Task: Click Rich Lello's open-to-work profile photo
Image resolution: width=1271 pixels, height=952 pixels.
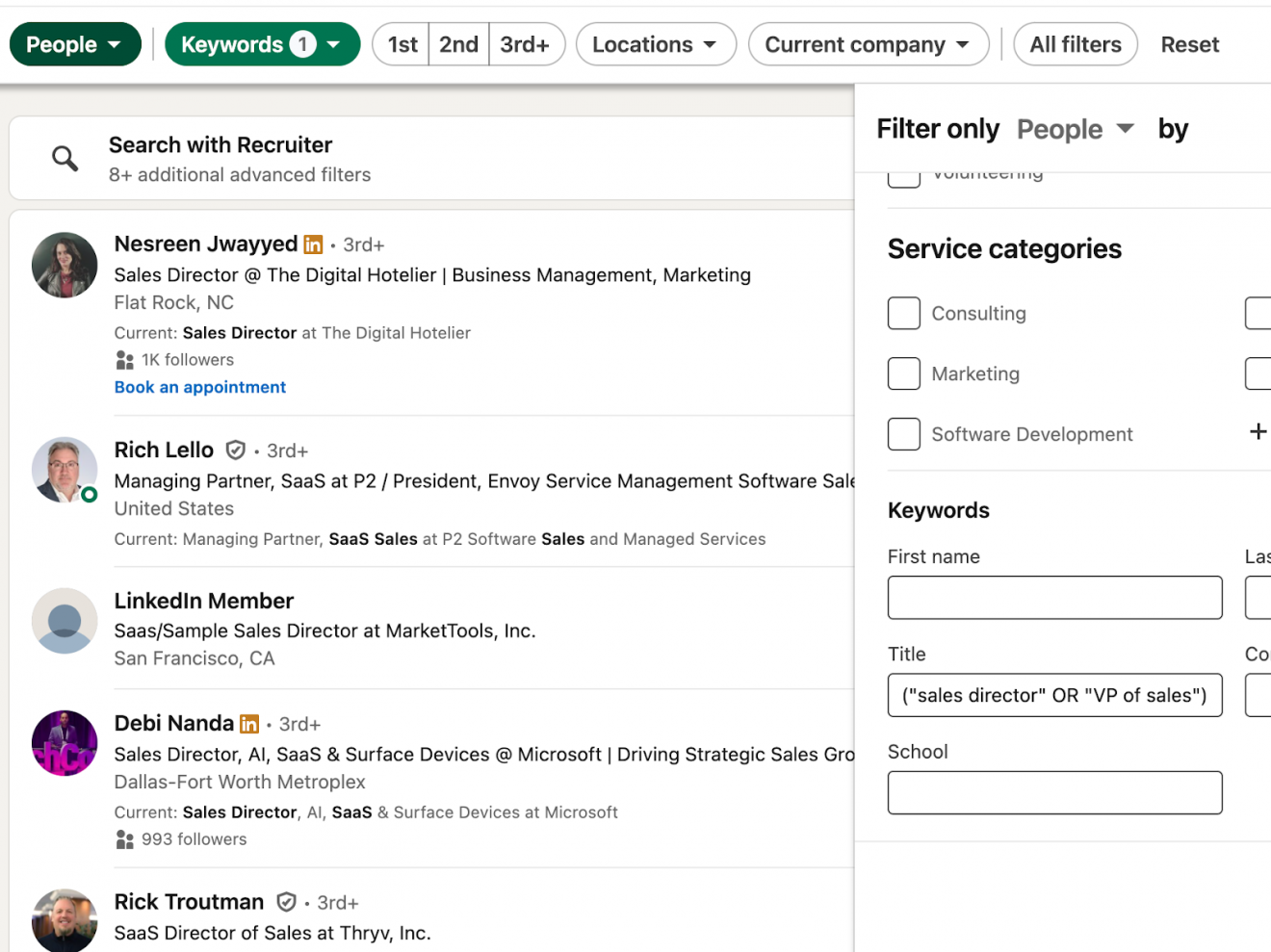Action: coord(64,471)
